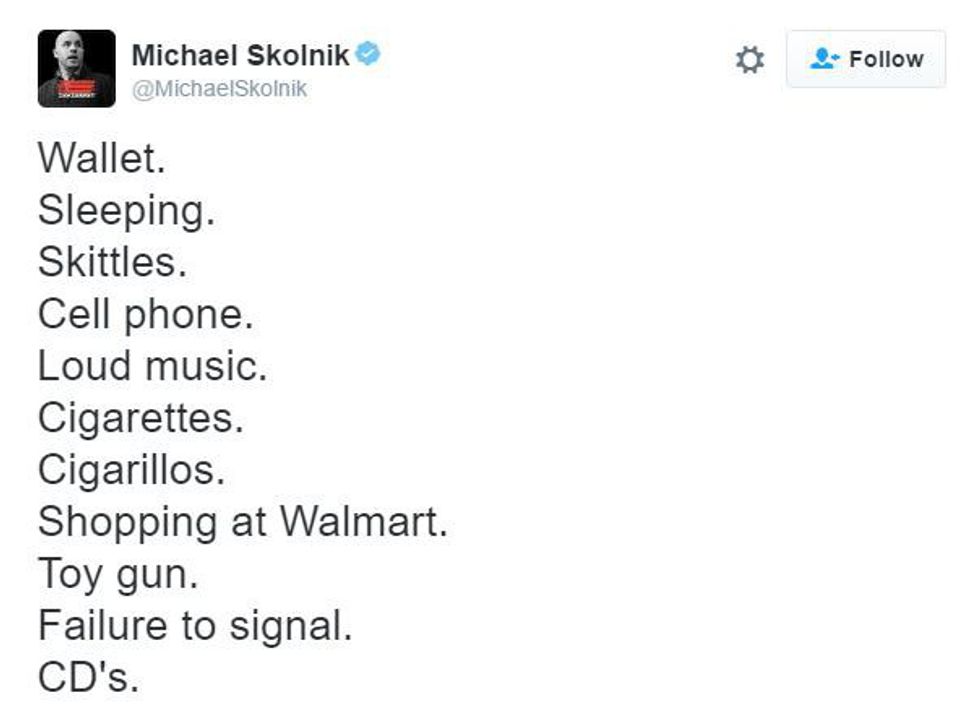The height and width of the screenshot is (719, 980).
Task: Click the word "phone." in the tweet
Action: [188, 316]
